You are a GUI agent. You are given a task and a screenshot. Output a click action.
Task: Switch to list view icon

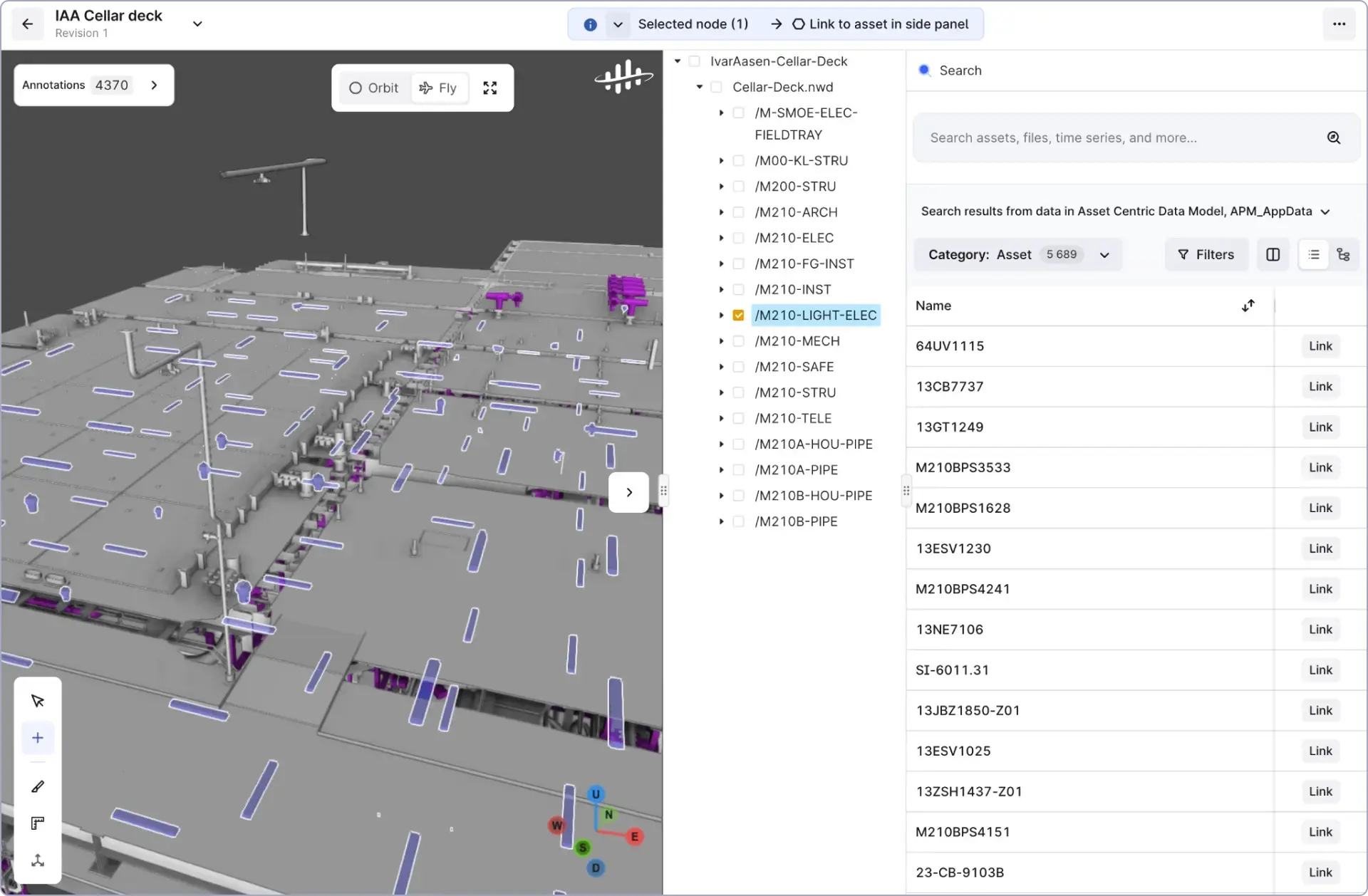click(1314, 255)
